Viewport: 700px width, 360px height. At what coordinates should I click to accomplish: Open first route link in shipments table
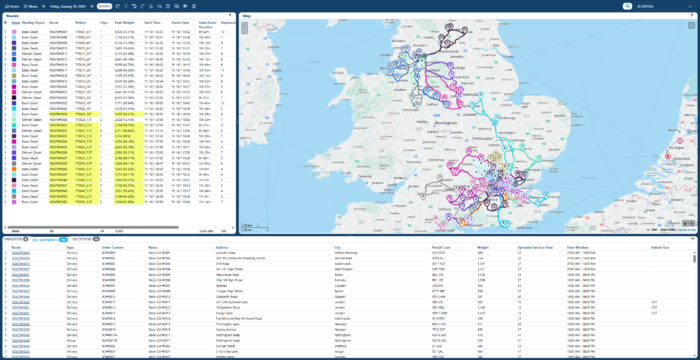point(21,252)
